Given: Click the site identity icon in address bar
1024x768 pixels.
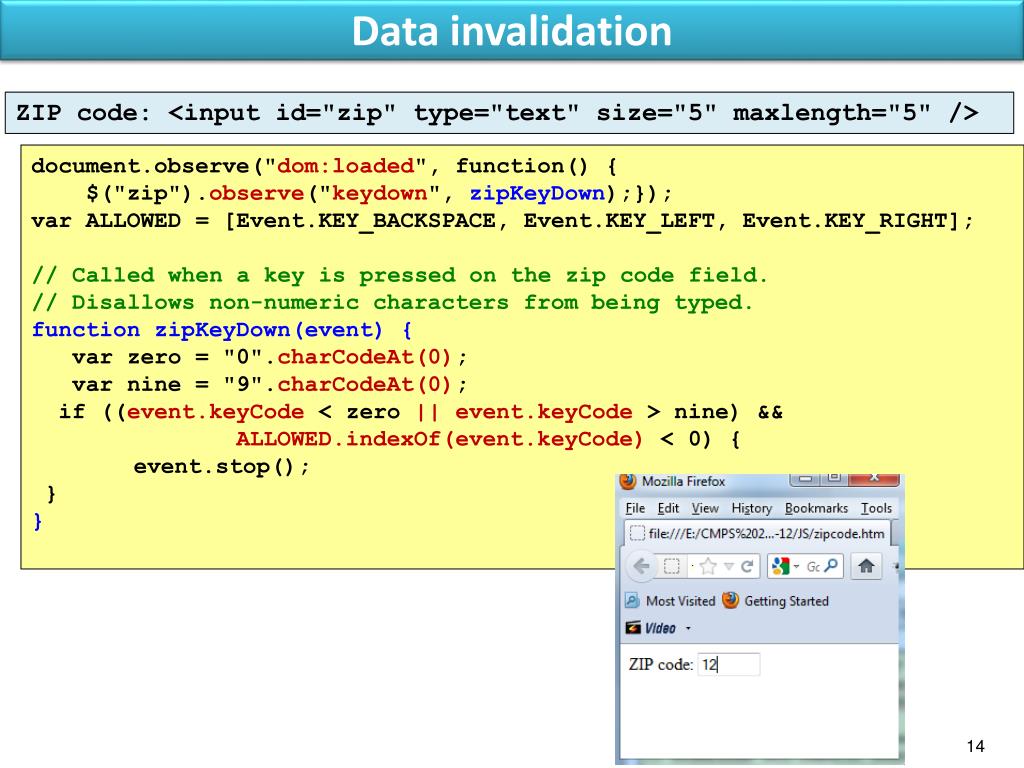Looking at the screenshot, I should click(671, 566).
